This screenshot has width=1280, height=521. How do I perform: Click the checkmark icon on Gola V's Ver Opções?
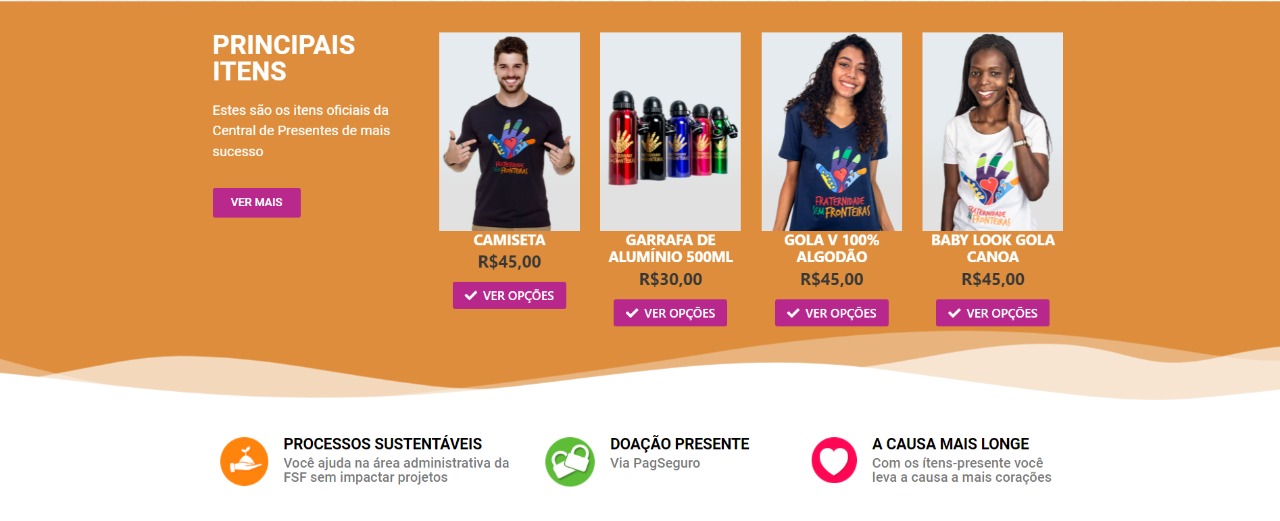[x=792, y=313]
